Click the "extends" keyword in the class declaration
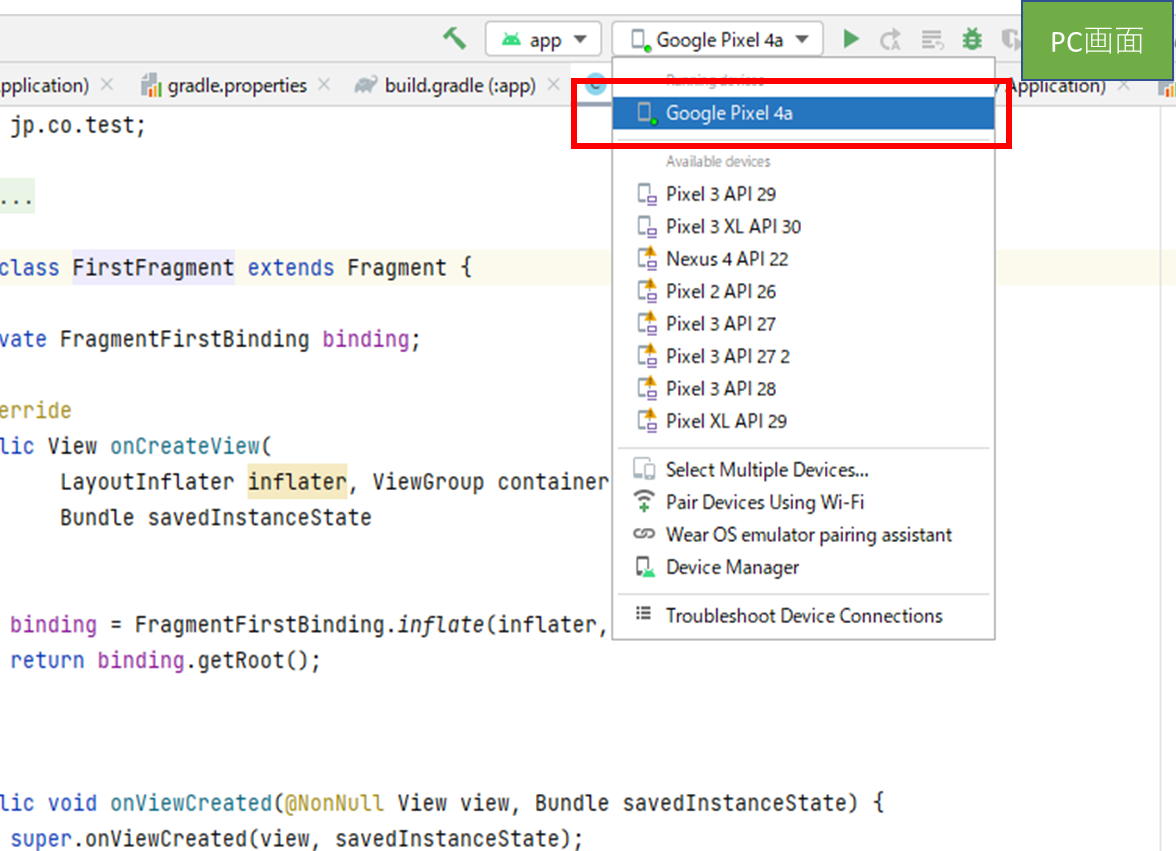Screen dimensions: 1176x851 pyautogui.click(x=290, y=268)
